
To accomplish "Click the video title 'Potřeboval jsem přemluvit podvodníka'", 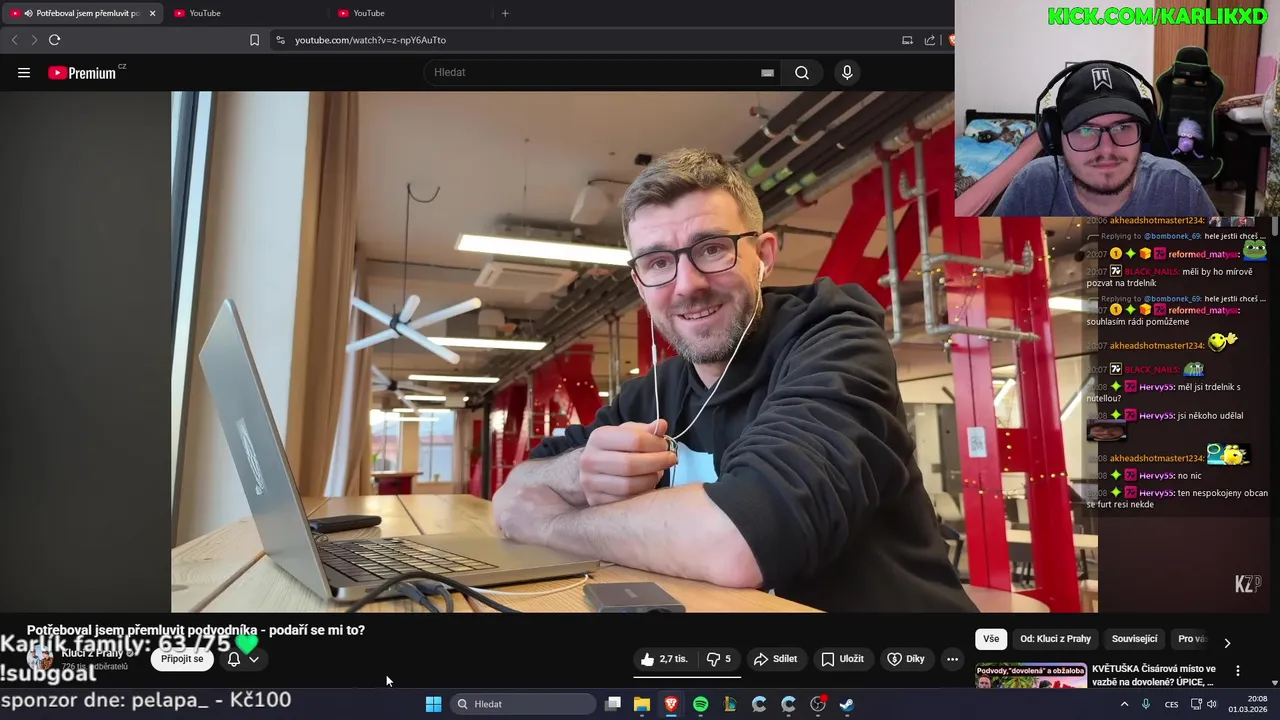I will click(x=196, y=630).
